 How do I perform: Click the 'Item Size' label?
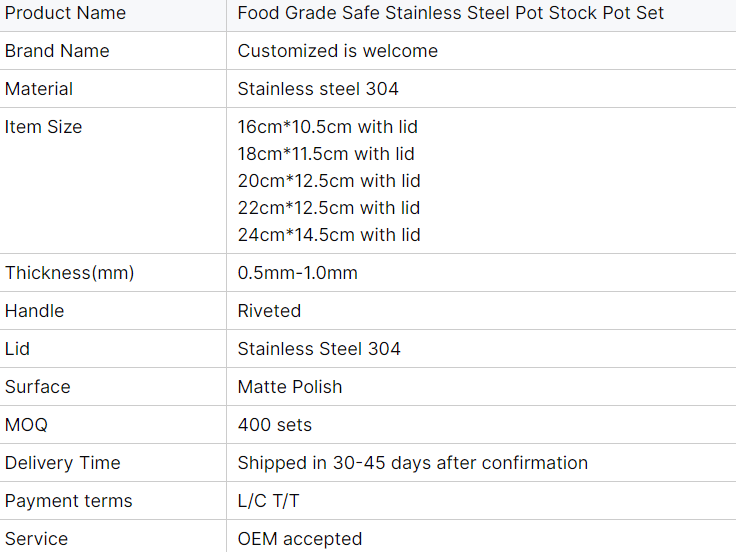click(x=43, y=127)
